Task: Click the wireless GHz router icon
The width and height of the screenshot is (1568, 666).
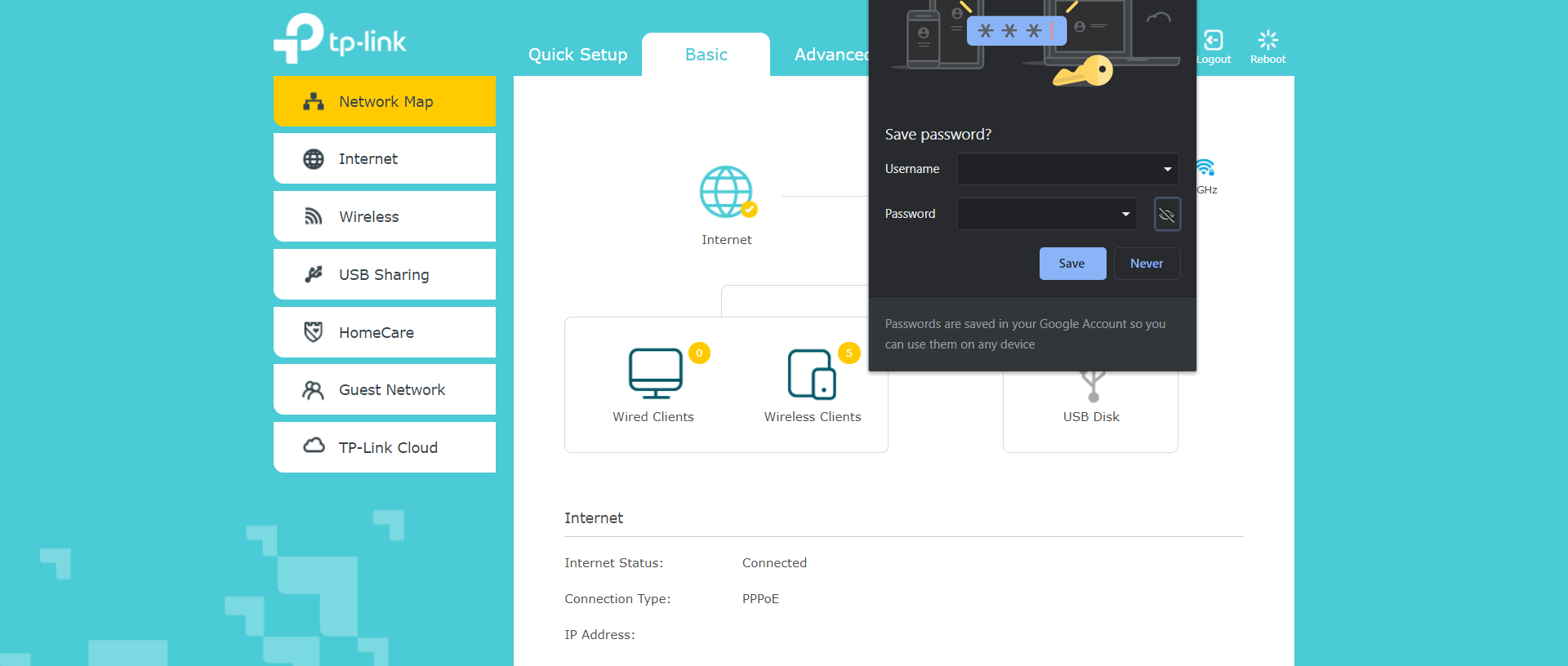Action: click(1205, 167)
